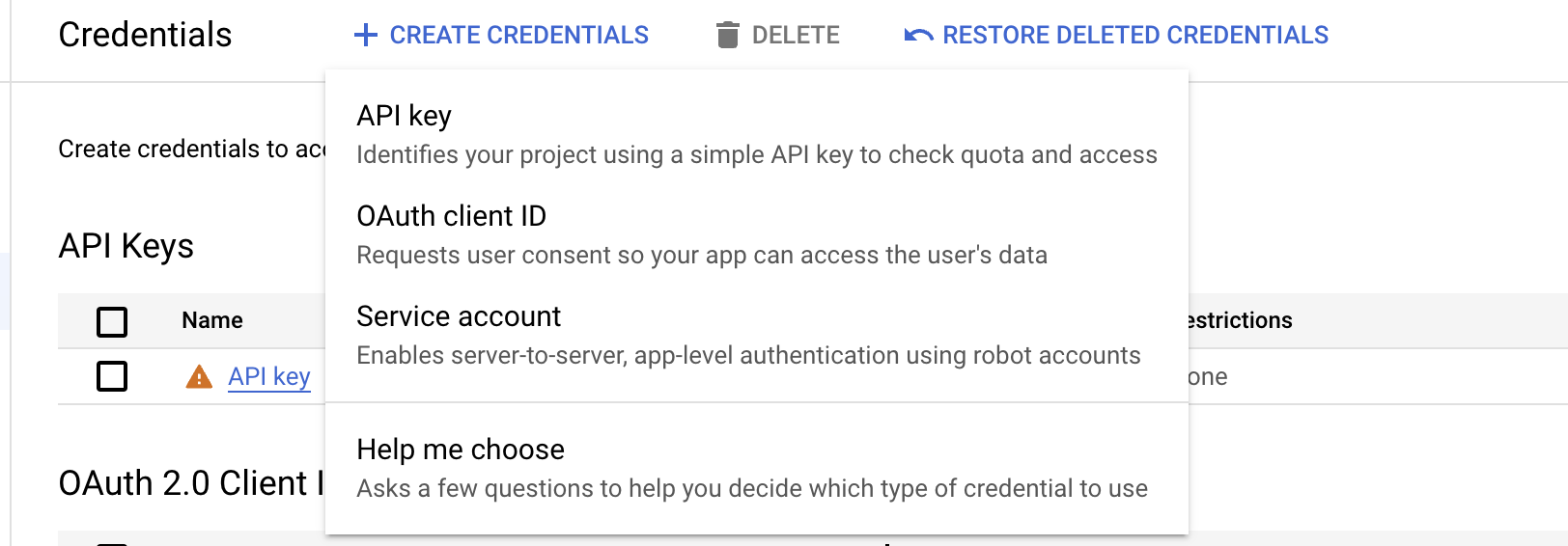The image size is (1568, 546).
Task: Click the orange warning triangle icon
Action: 199,377
